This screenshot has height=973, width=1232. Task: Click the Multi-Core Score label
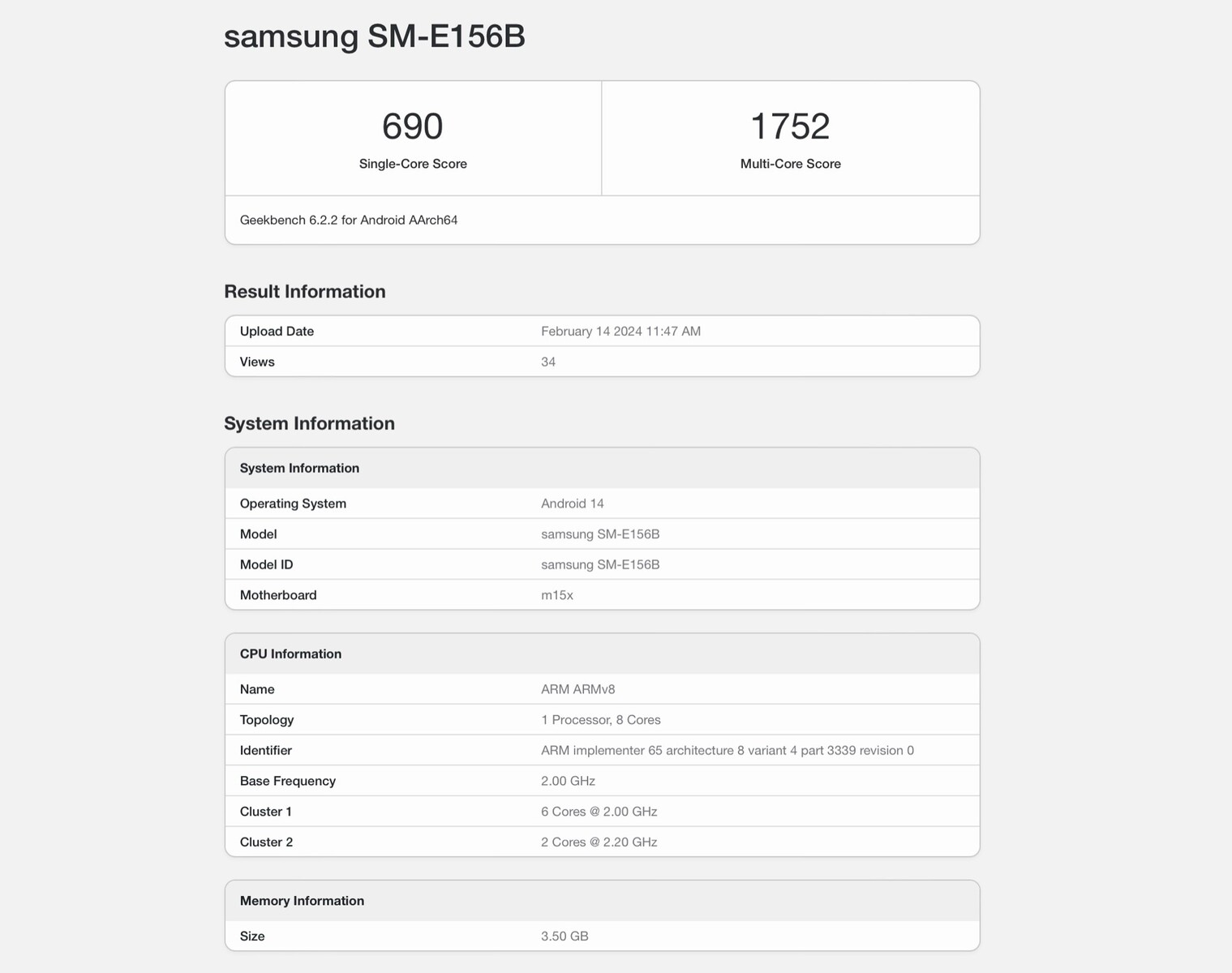790,164
